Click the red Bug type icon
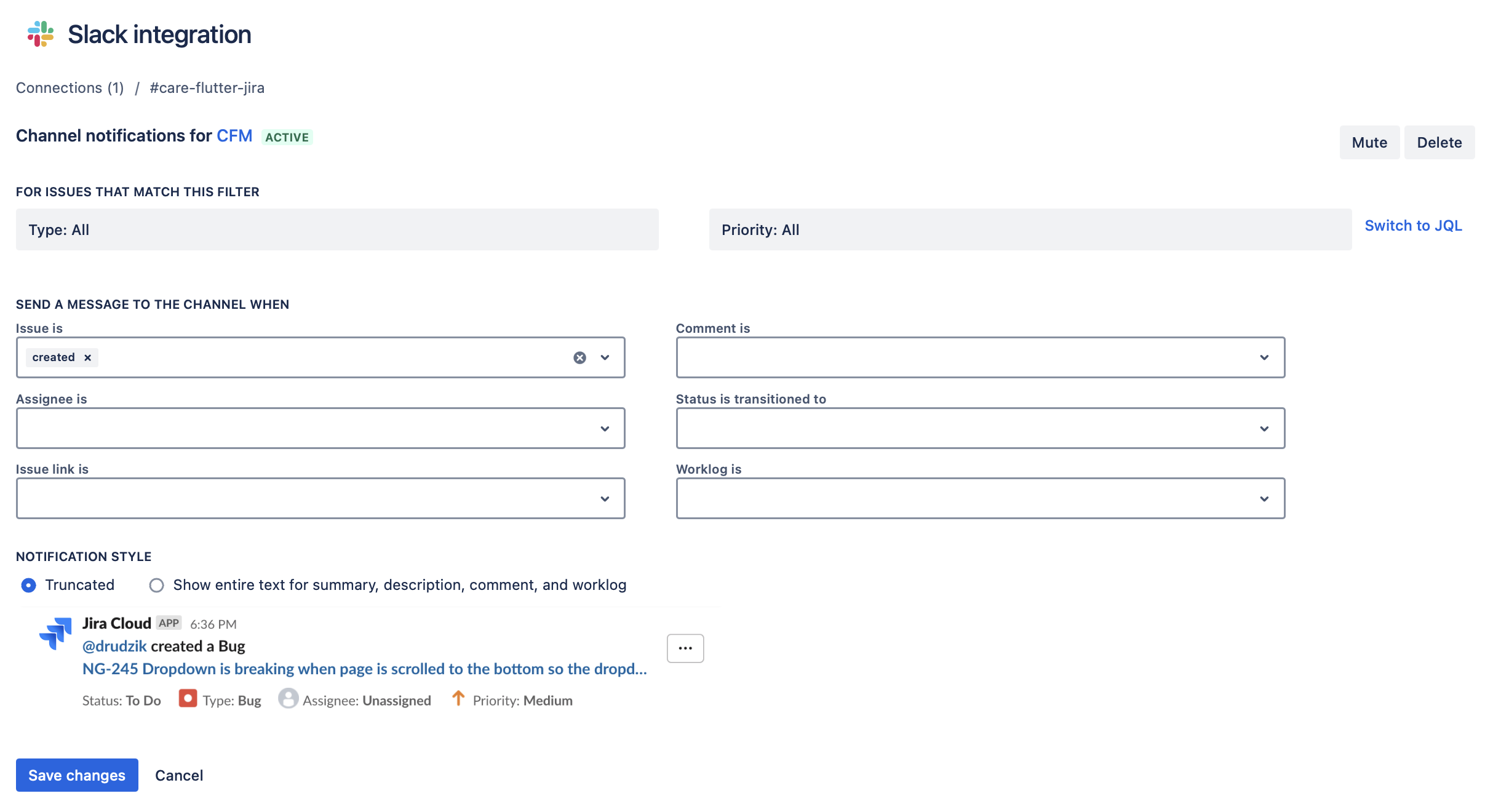 pyautogui.click(x=188, y=699)
